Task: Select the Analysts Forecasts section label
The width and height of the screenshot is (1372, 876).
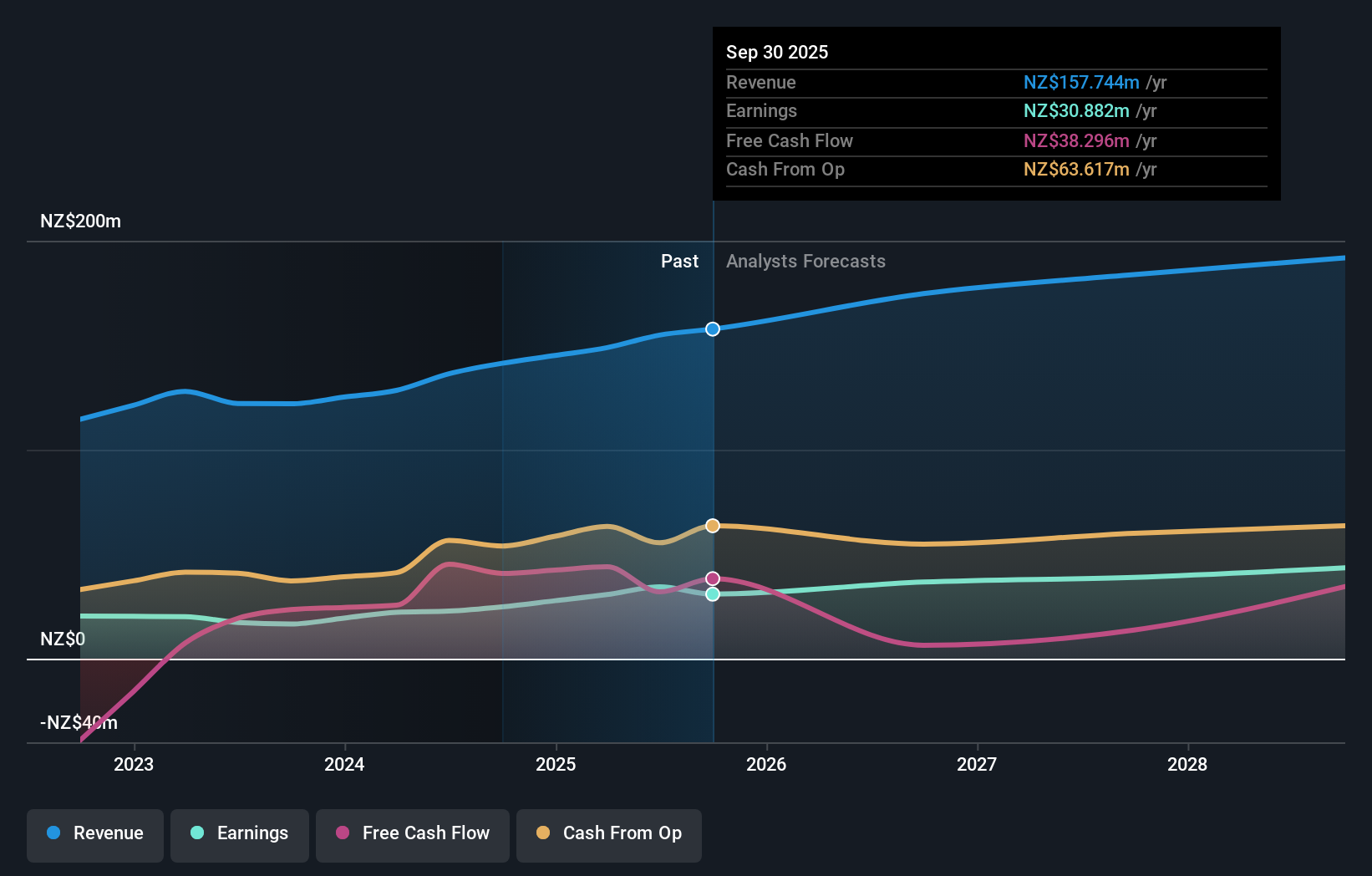Action: click(805, 261)
